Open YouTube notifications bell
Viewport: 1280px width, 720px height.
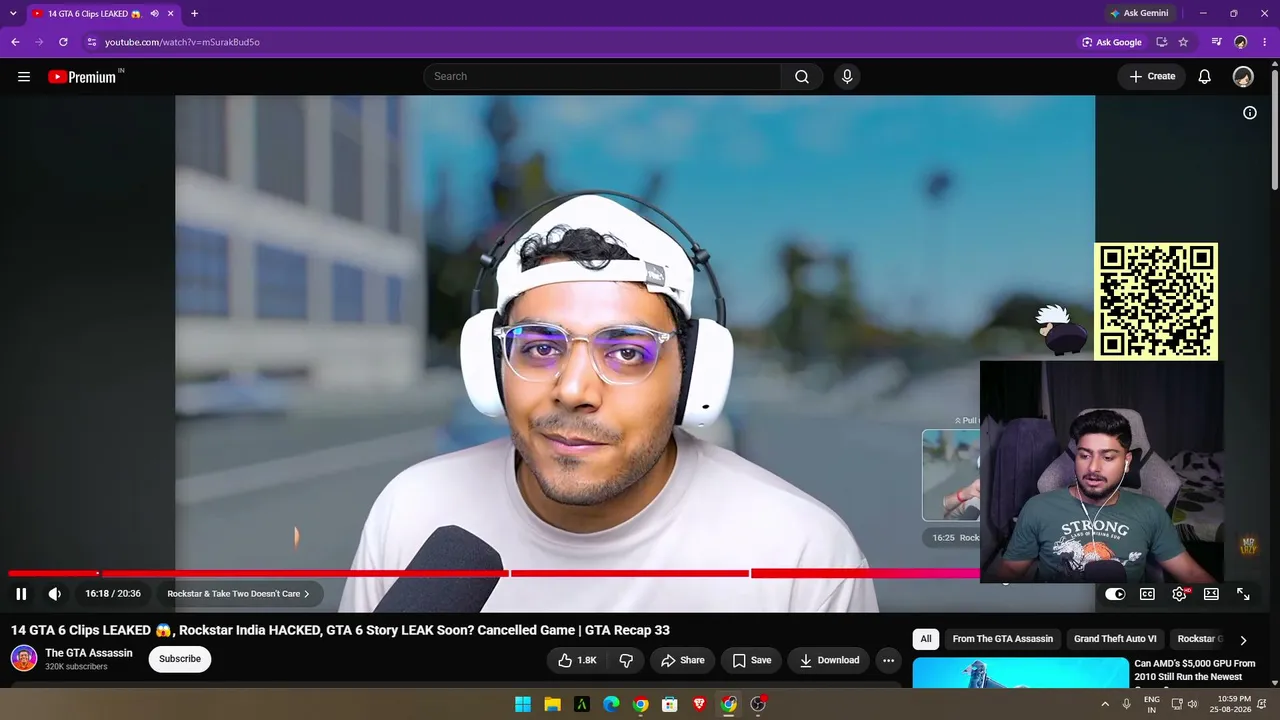(1205, 77)
